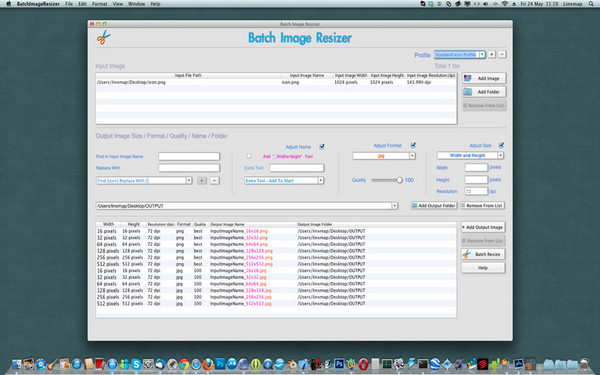Open Google Earth from the Dock

point(435,364)
